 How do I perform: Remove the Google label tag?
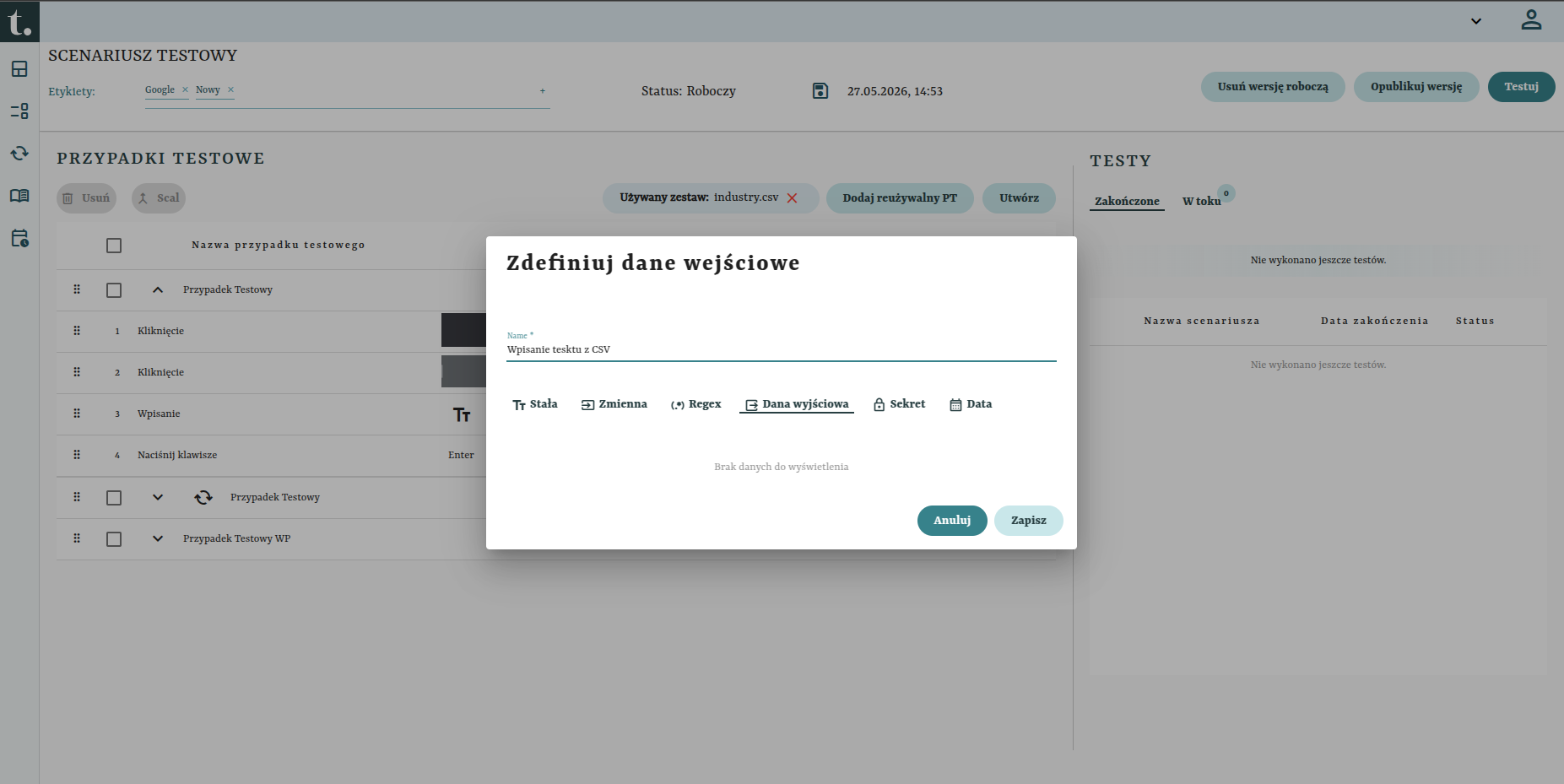click(x=185, y=89)
